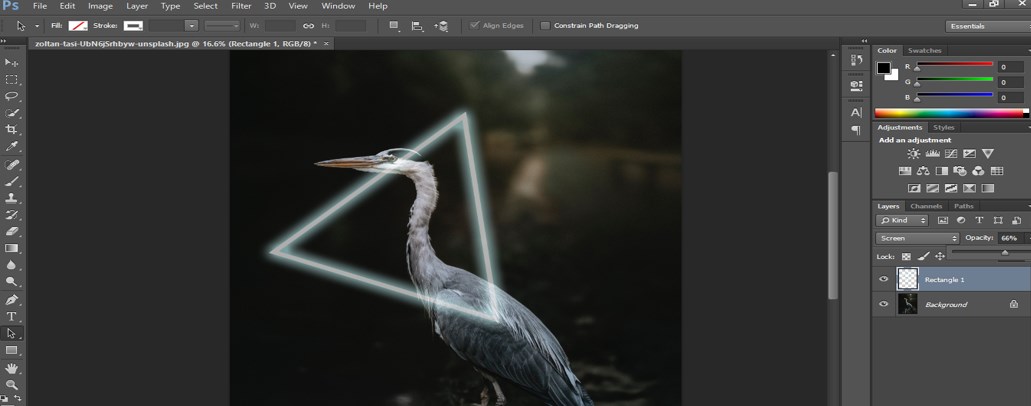Image resolution: width=1031 pixels, height=406 pixels.
Task: Click link width and height icon
Action: [308, 26]
